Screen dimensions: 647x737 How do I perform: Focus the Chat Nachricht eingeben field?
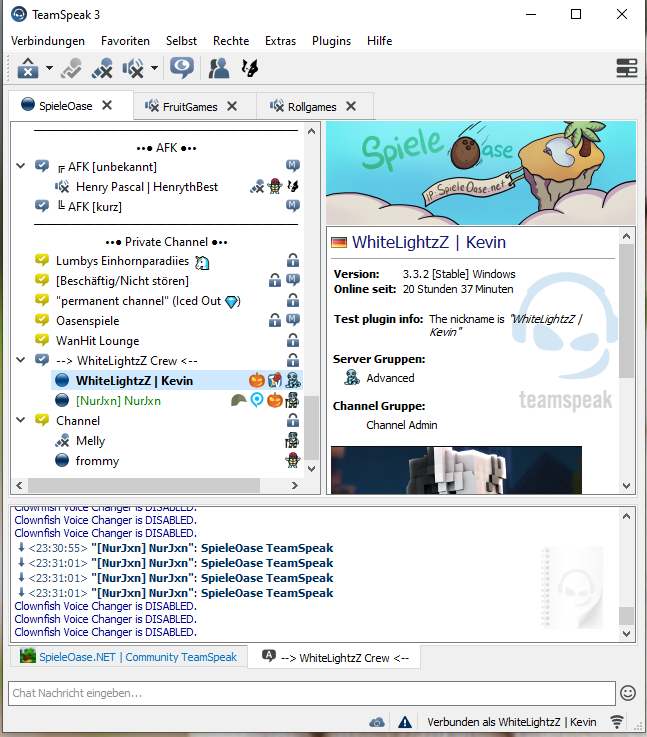click(x=312, y=693)
